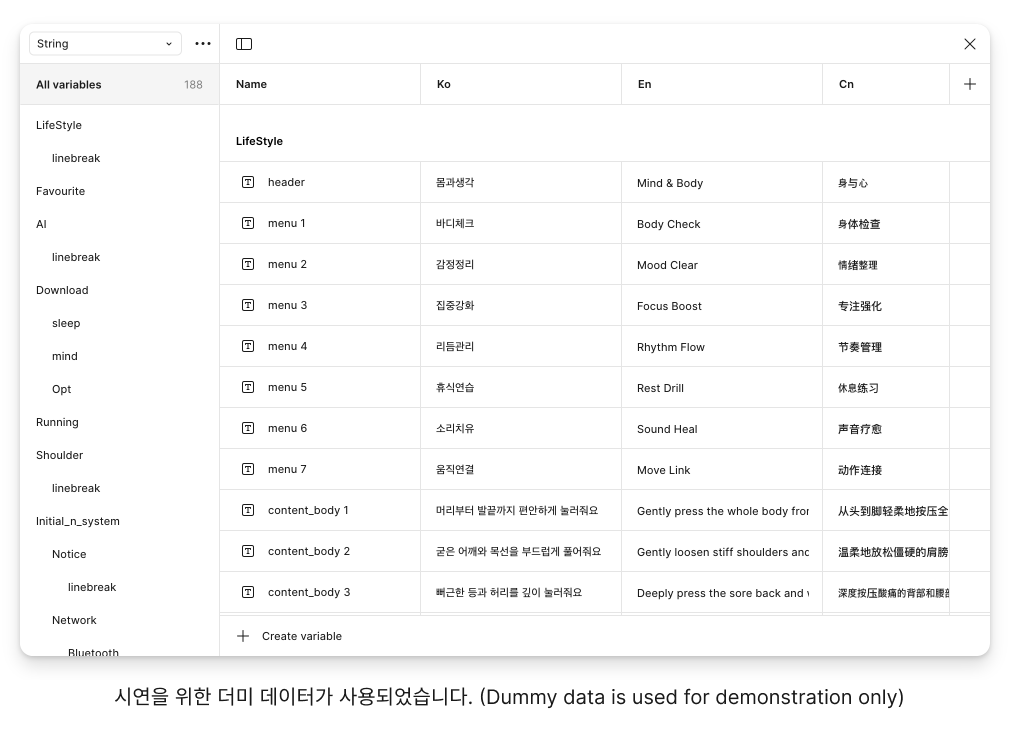
Task: Click the Ko column header
Action: (x=444, y=84)
